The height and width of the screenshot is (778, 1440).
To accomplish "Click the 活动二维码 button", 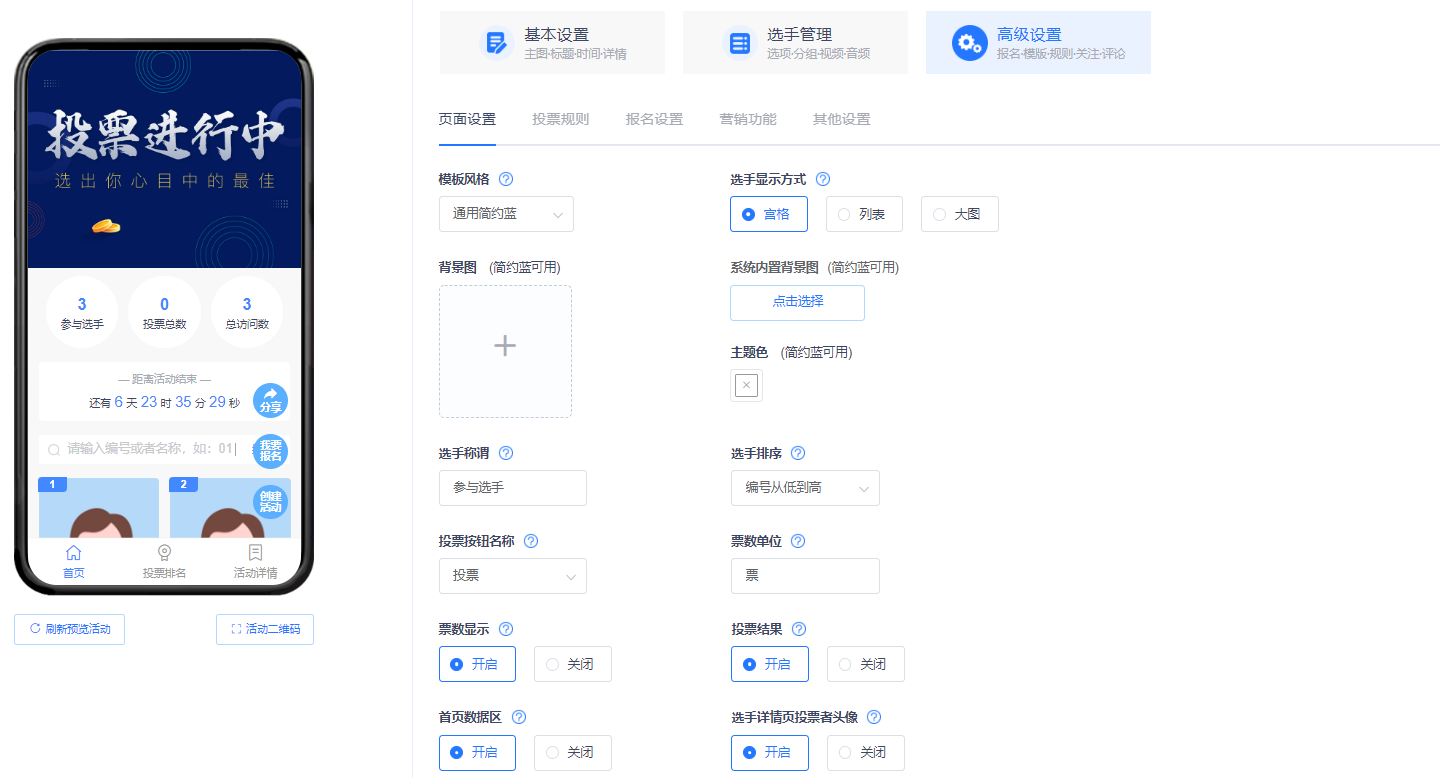I will 265,630.
